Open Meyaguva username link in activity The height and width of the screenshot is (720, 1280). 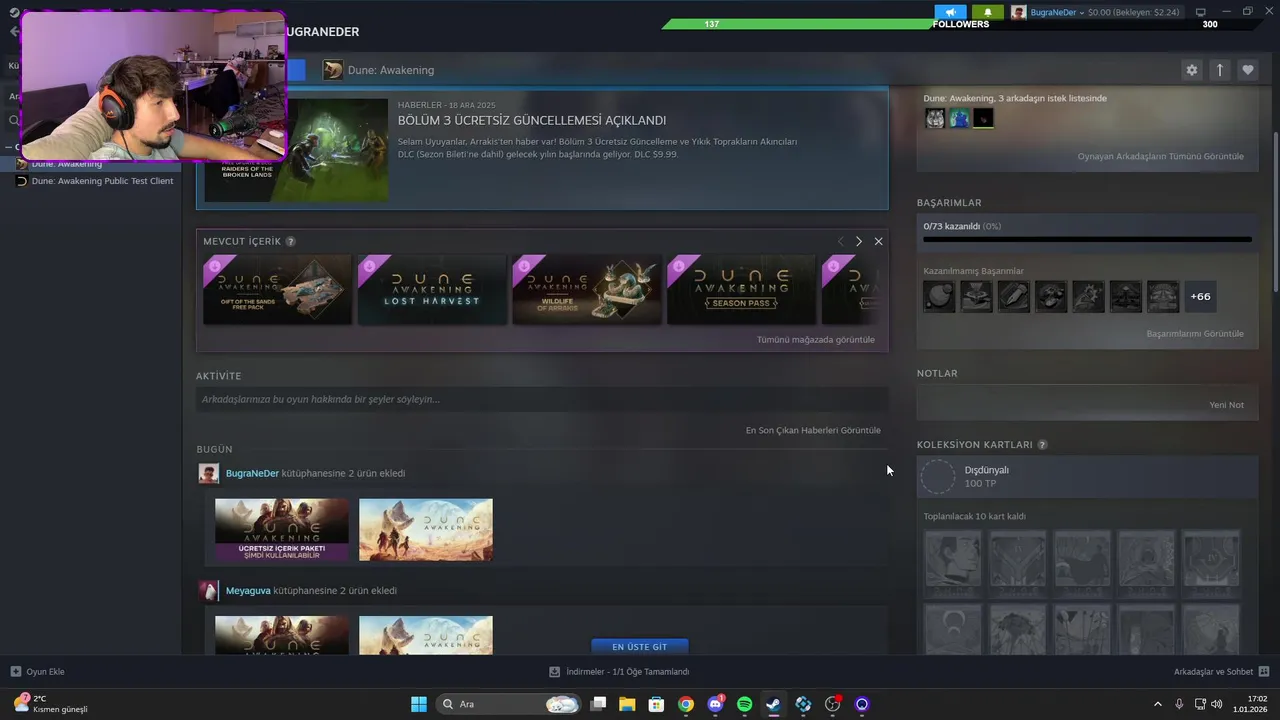(x=248, y=591)
